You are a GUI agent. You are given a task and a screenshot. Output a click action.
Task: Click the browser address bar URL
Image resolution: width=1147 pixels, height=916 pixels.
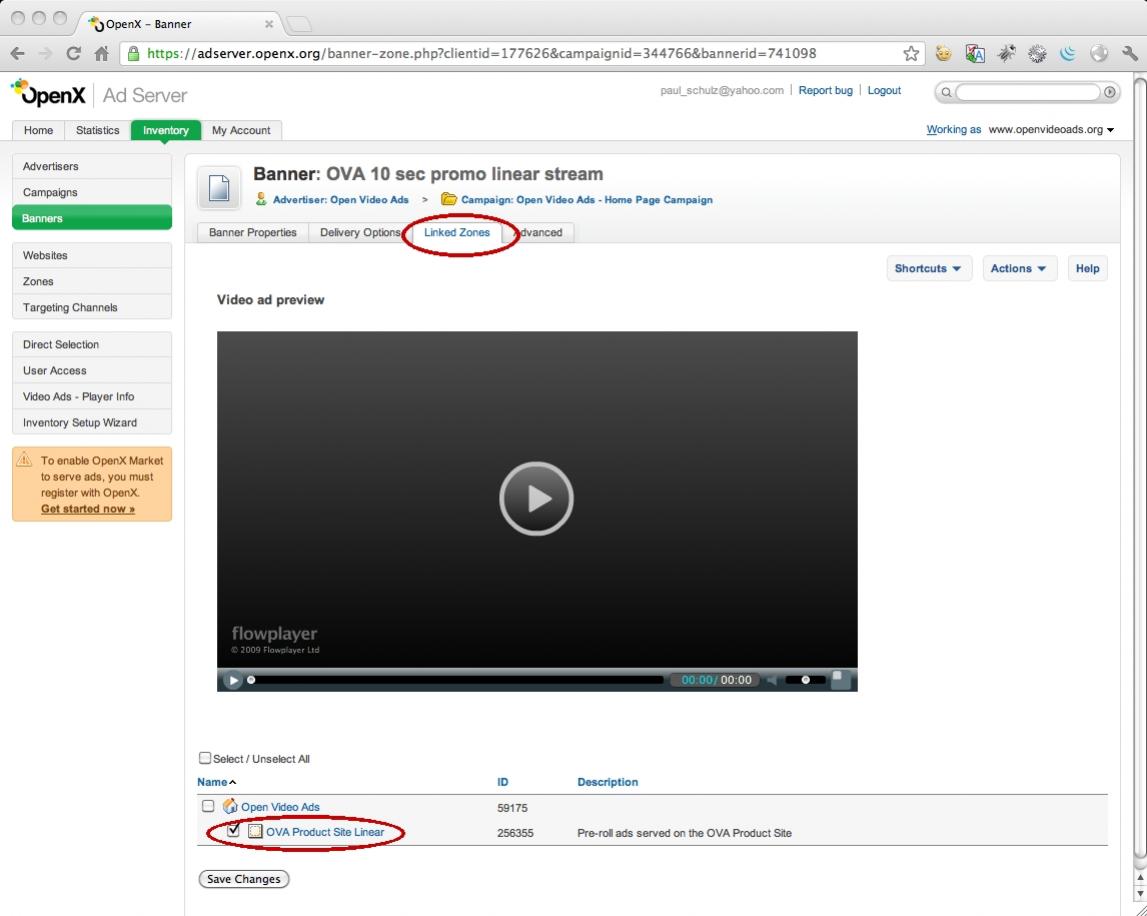pyautogui.click(x=481, y=53)
